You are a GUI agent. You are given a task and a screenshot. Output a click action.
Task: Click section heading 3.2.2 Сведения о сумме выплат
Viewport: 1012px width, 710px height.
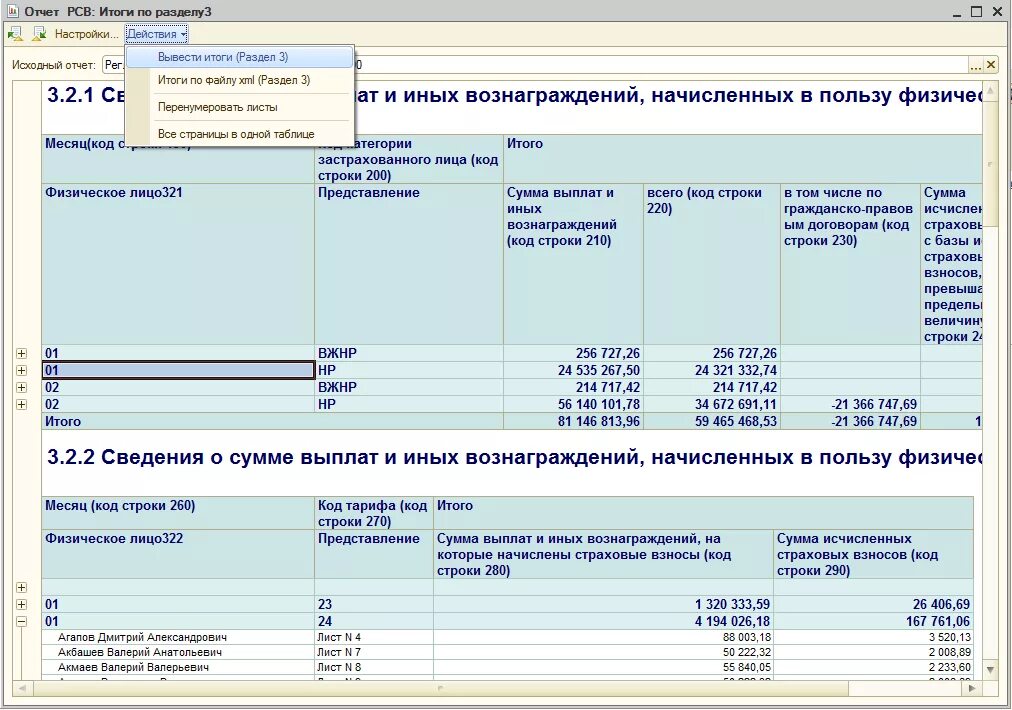click(514, 457)
